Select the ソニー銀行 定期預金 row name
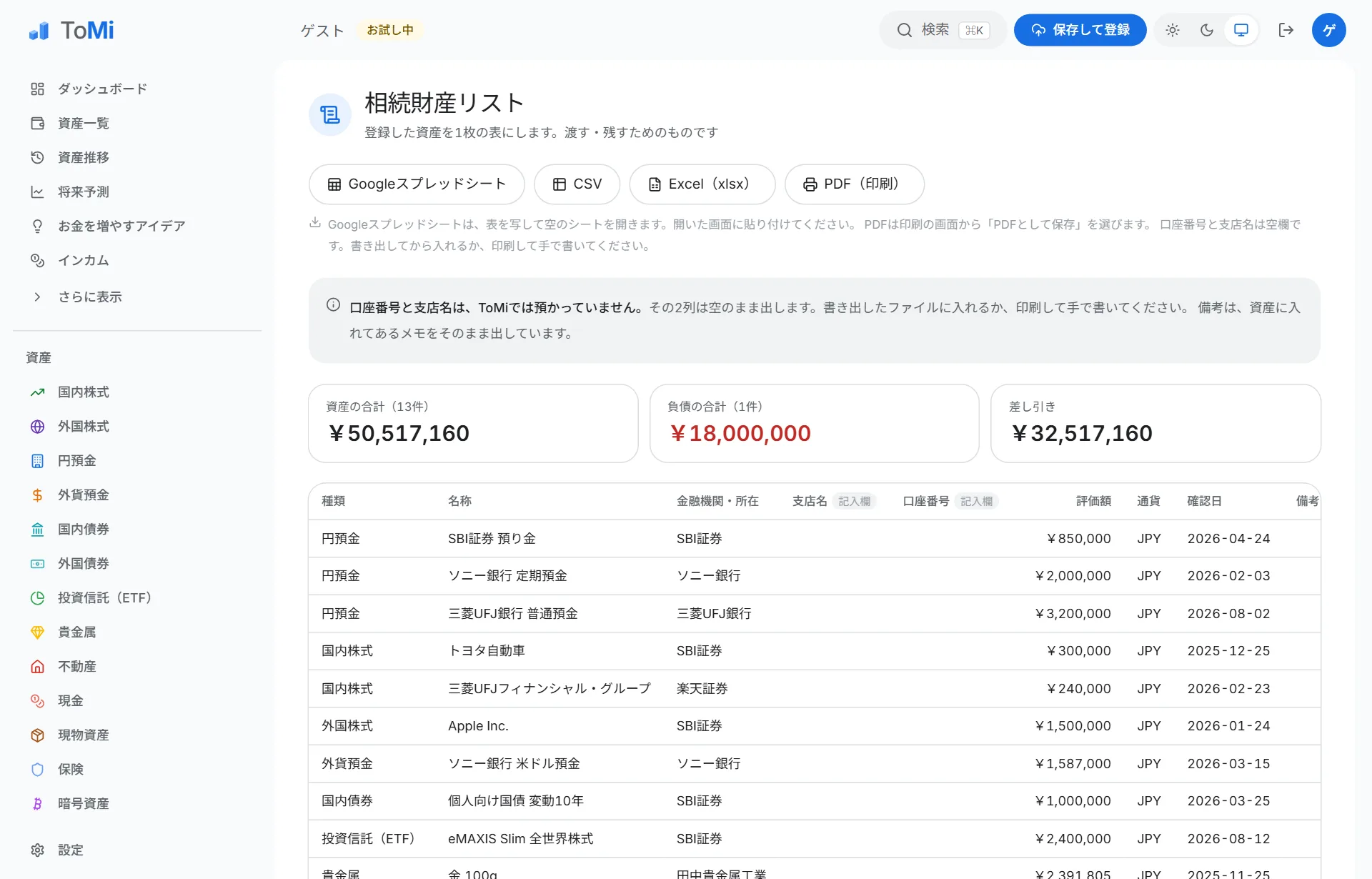This screenshot has width=1372, height=879. coord(507,575)
